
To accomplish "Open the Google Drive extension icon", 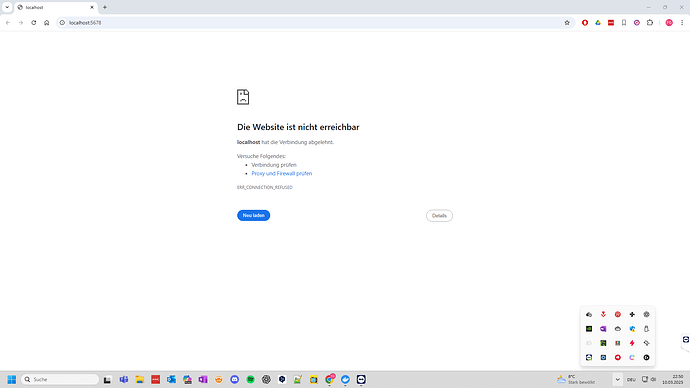I will (598, 22).
